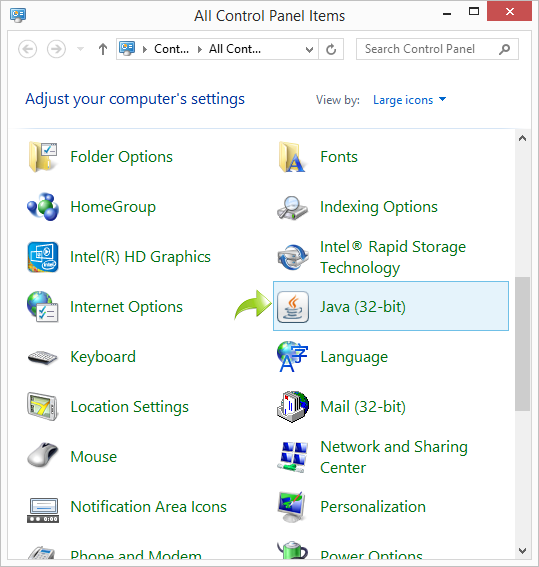Open Network and Sharing Center text link

pyautogui.click(x=394, y=457)
